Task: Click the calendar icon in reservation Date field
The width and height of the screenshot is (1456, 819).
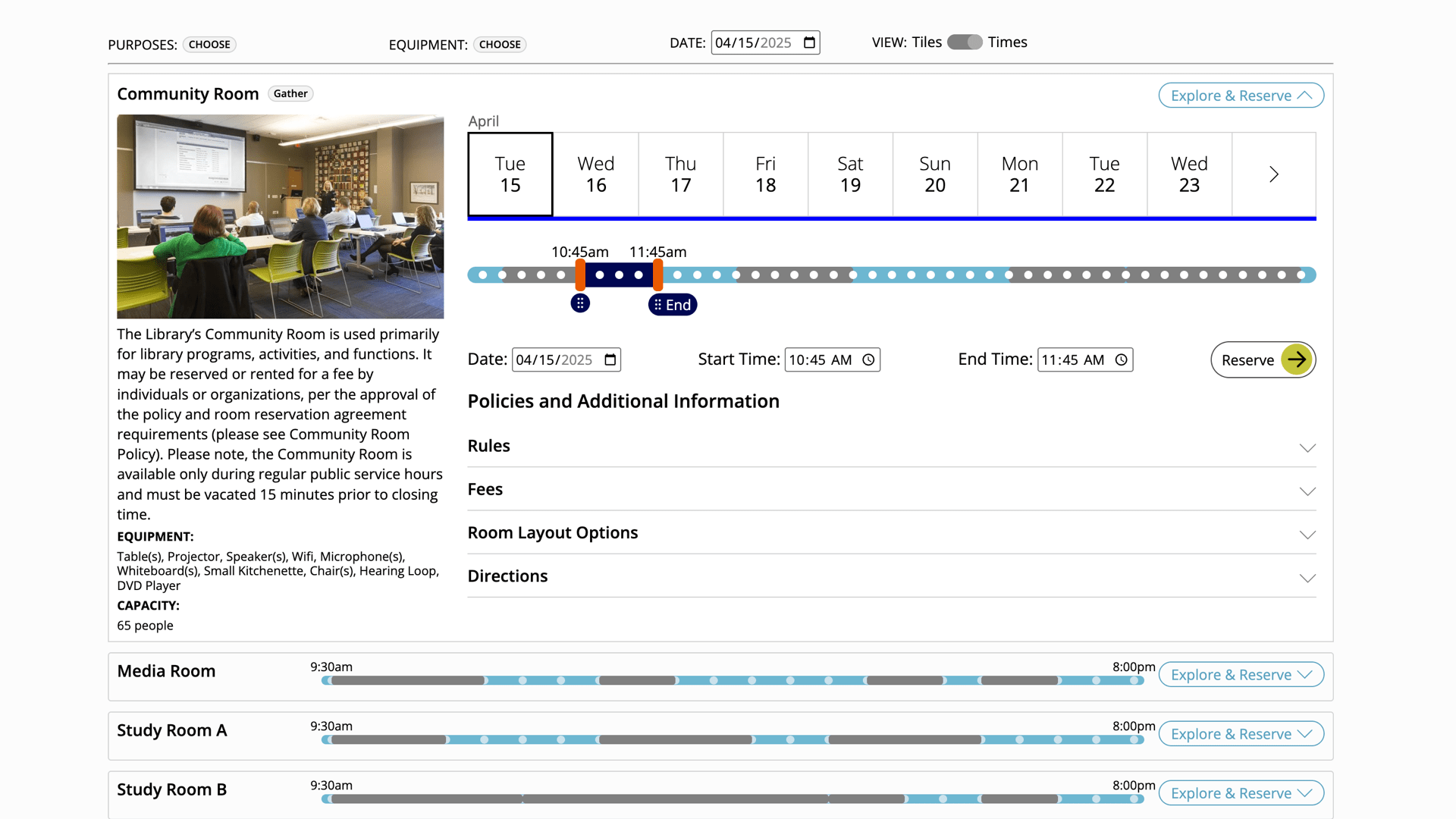Action: (x=610, y=359)
